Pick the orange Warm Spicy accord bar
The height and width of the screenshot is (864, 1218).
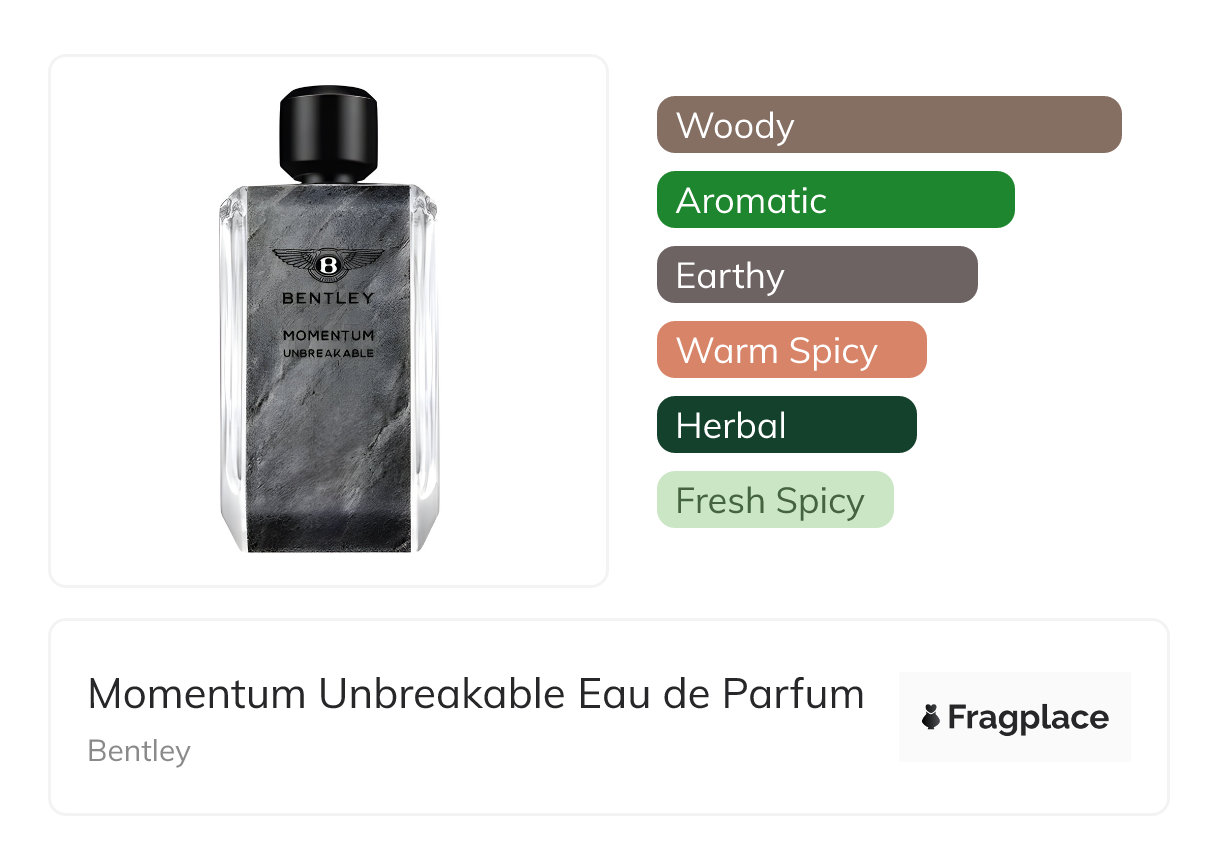point(792,350)
